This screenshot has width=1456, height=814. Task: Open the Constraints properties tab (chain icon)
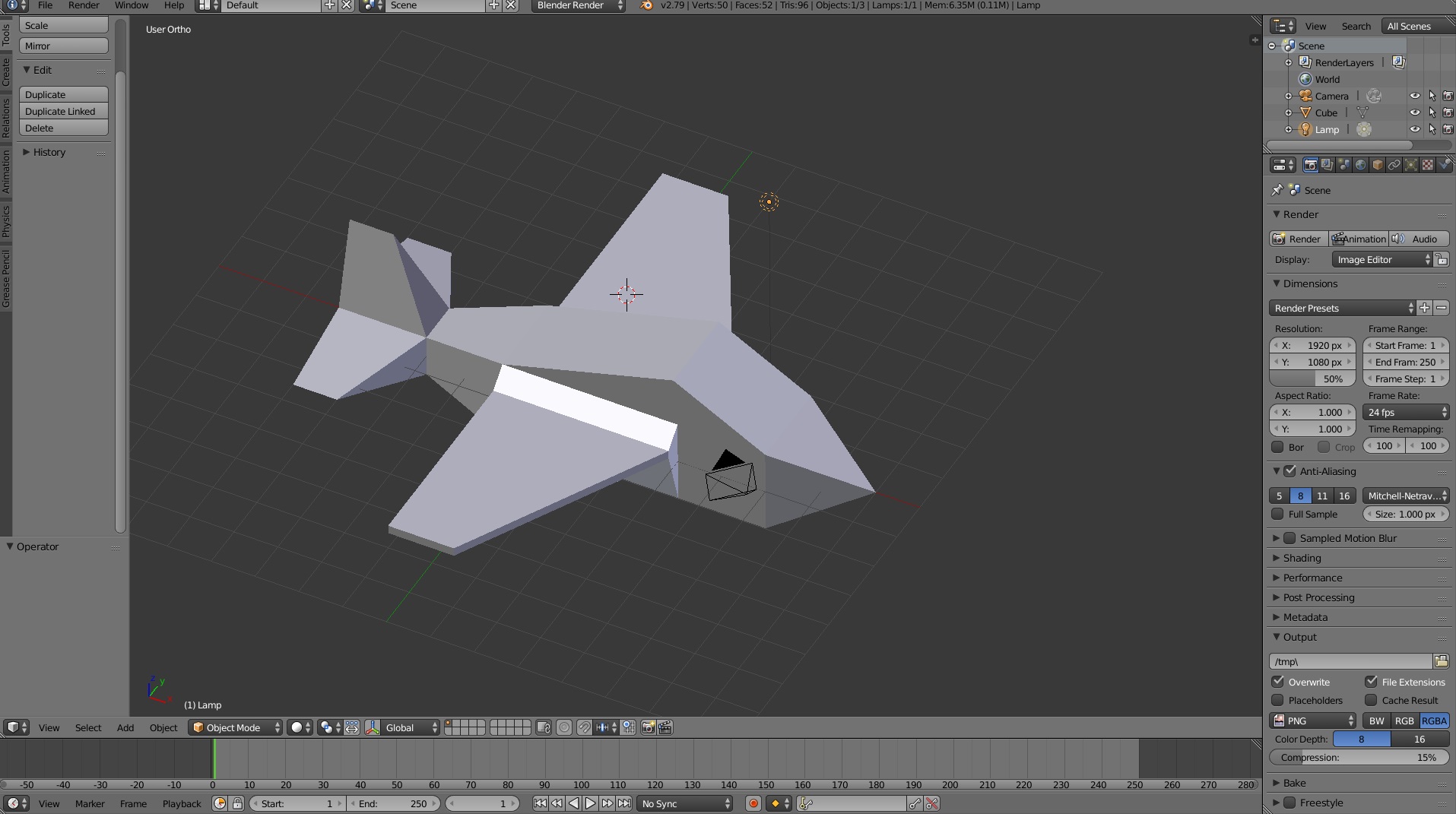click(1394, 165)
